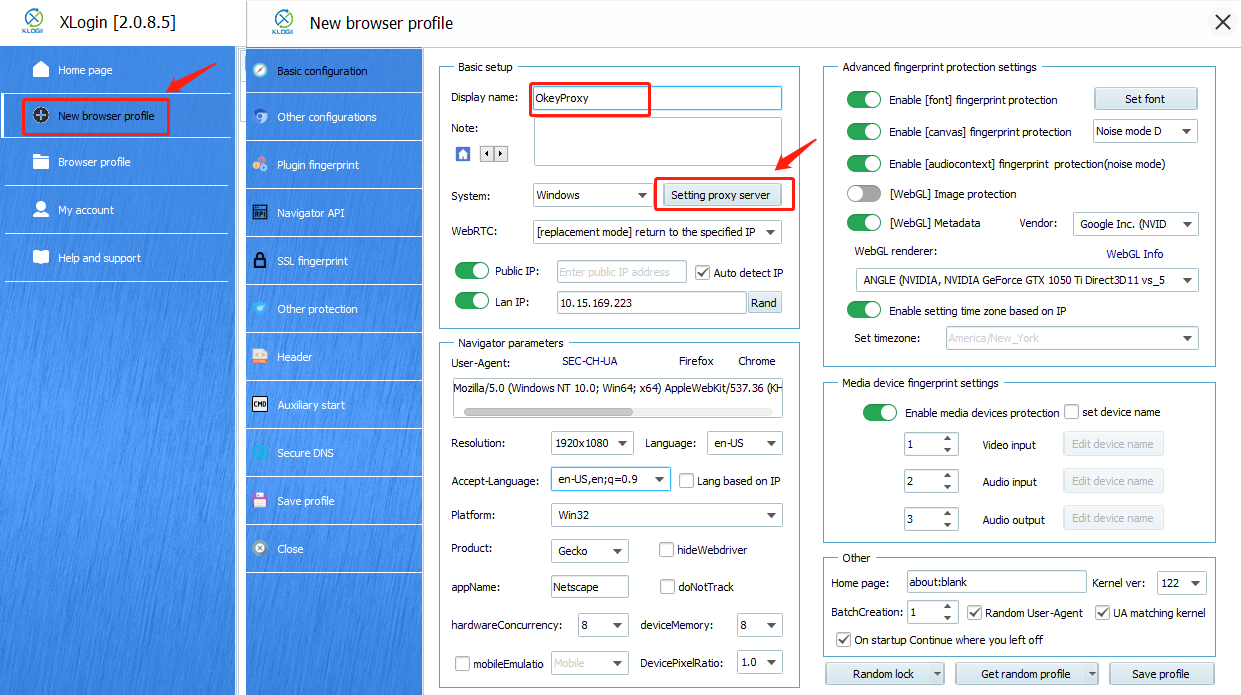The height and width of the screenshot is (695, 1241).
Task: Open SSL fingerprint lock icon
Action: click(260, 261)
